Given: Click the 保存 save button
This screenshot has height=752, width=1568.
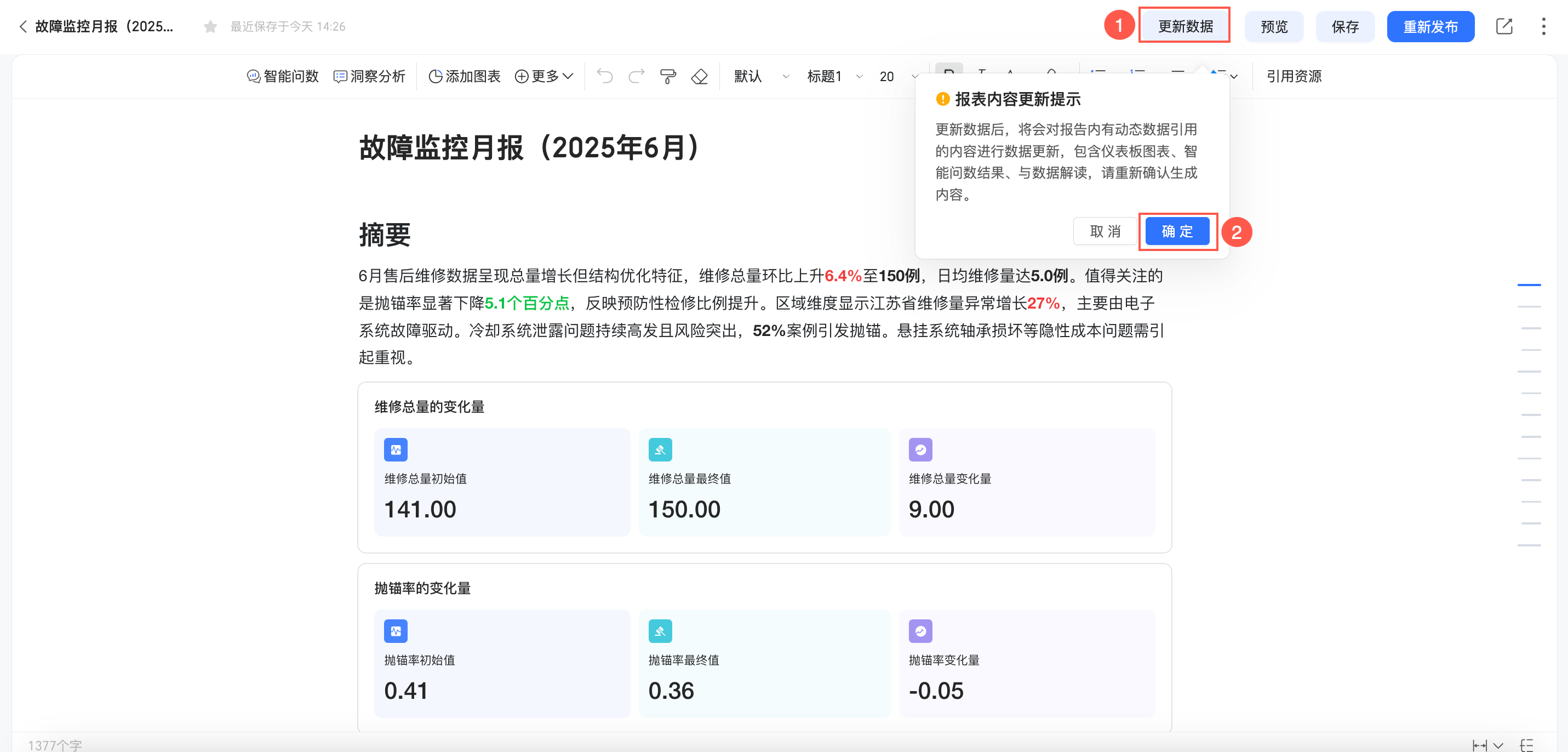Looking at the screenshot, I should [1345, 27].
